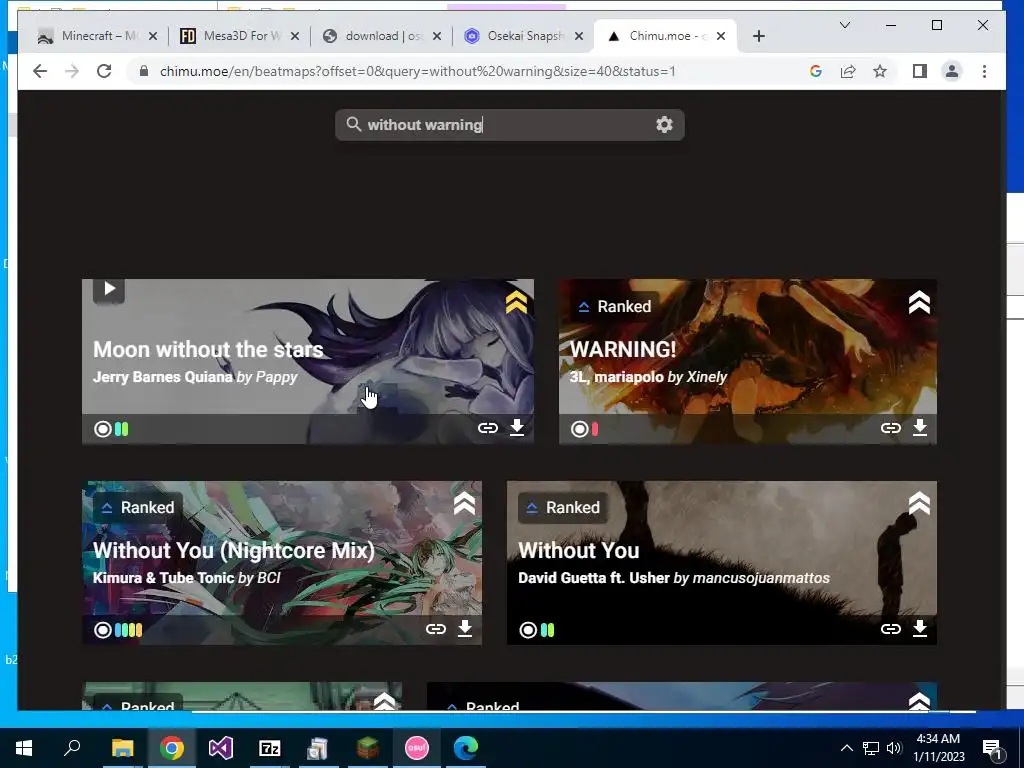
Task: Download the WARNING! beatmap
Action: click(920, 428)
